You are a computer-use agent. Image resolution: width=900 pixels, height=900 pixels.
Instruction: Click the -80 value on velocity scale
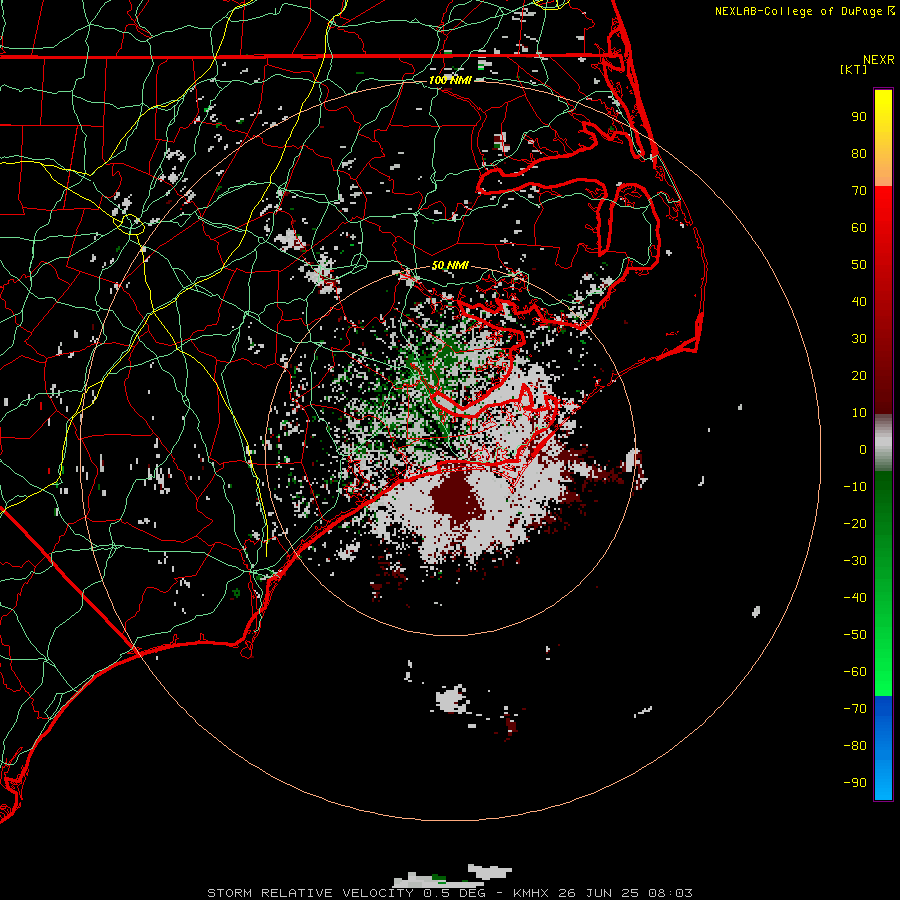pos(855,746)
